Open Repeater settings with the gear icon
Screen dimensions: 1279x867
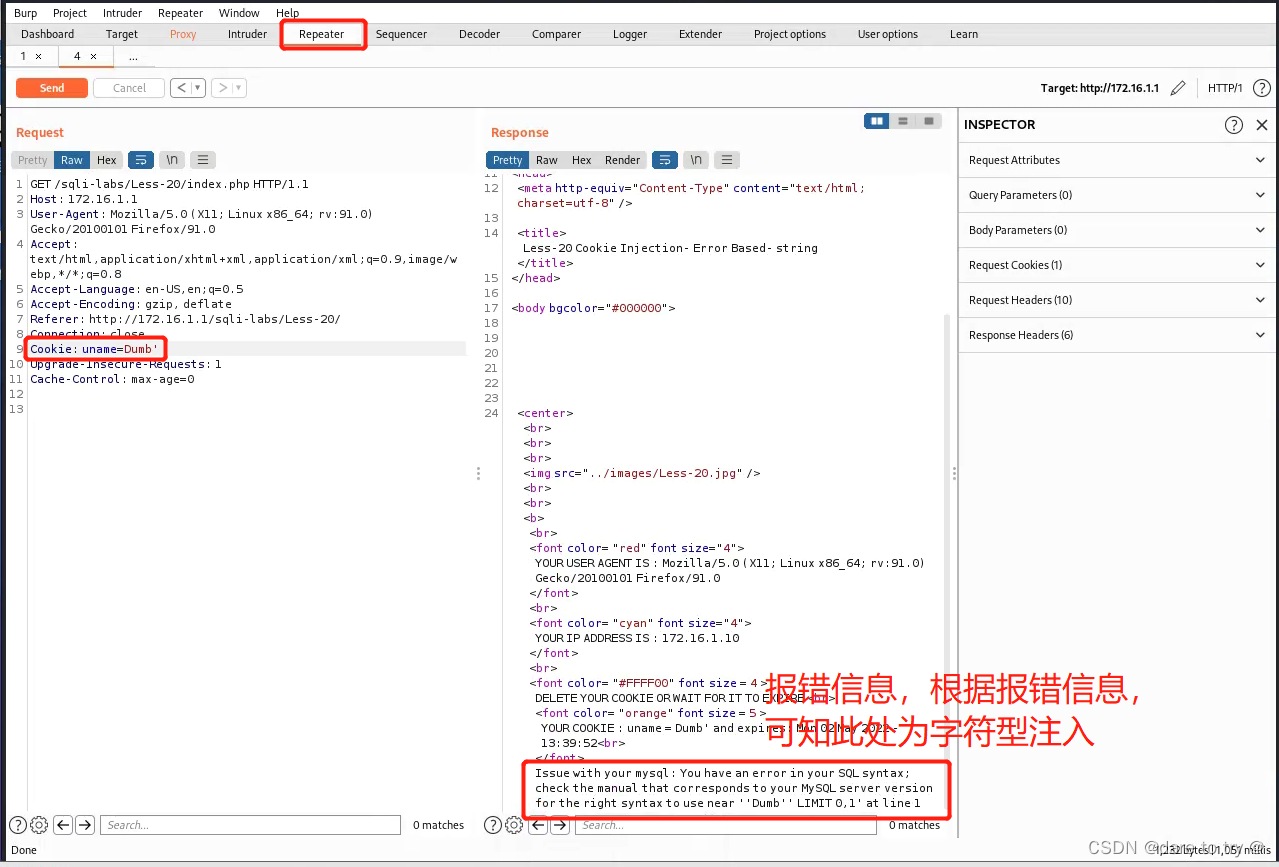[x=38, y=824]
